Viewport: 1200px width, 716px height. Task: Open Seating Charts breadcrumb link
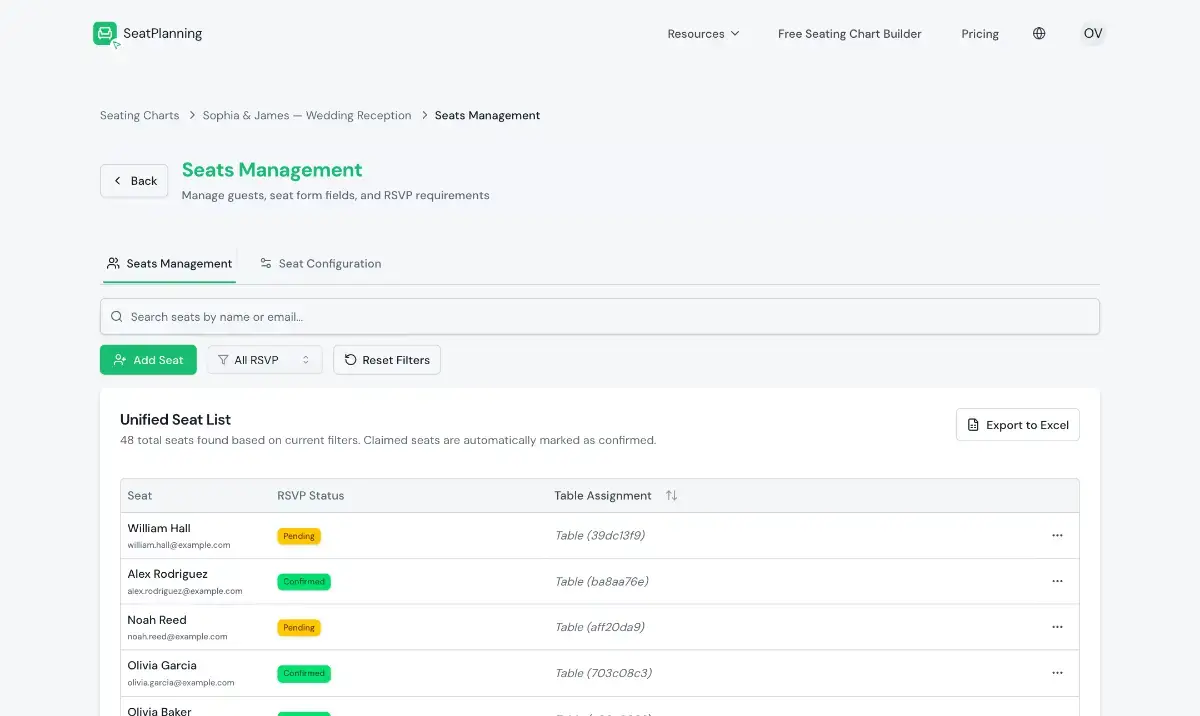pos(140,115)
